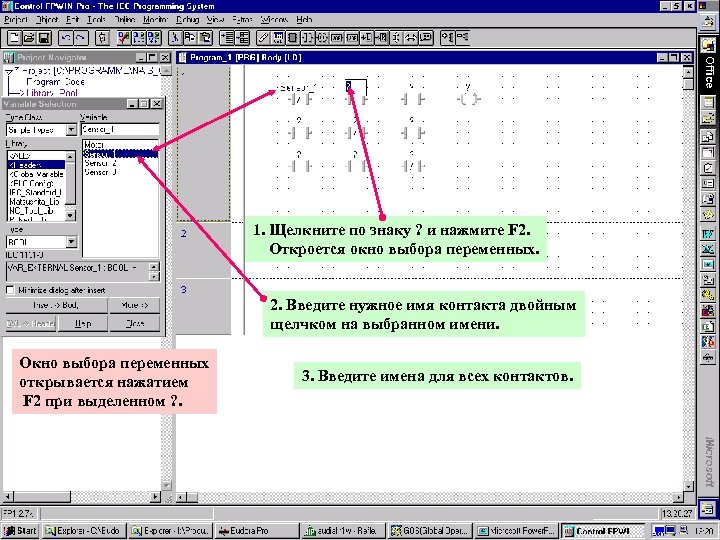Click the Help button in Variable Selection
Viewport: 720px width, 540px height.
click(83, 324)
